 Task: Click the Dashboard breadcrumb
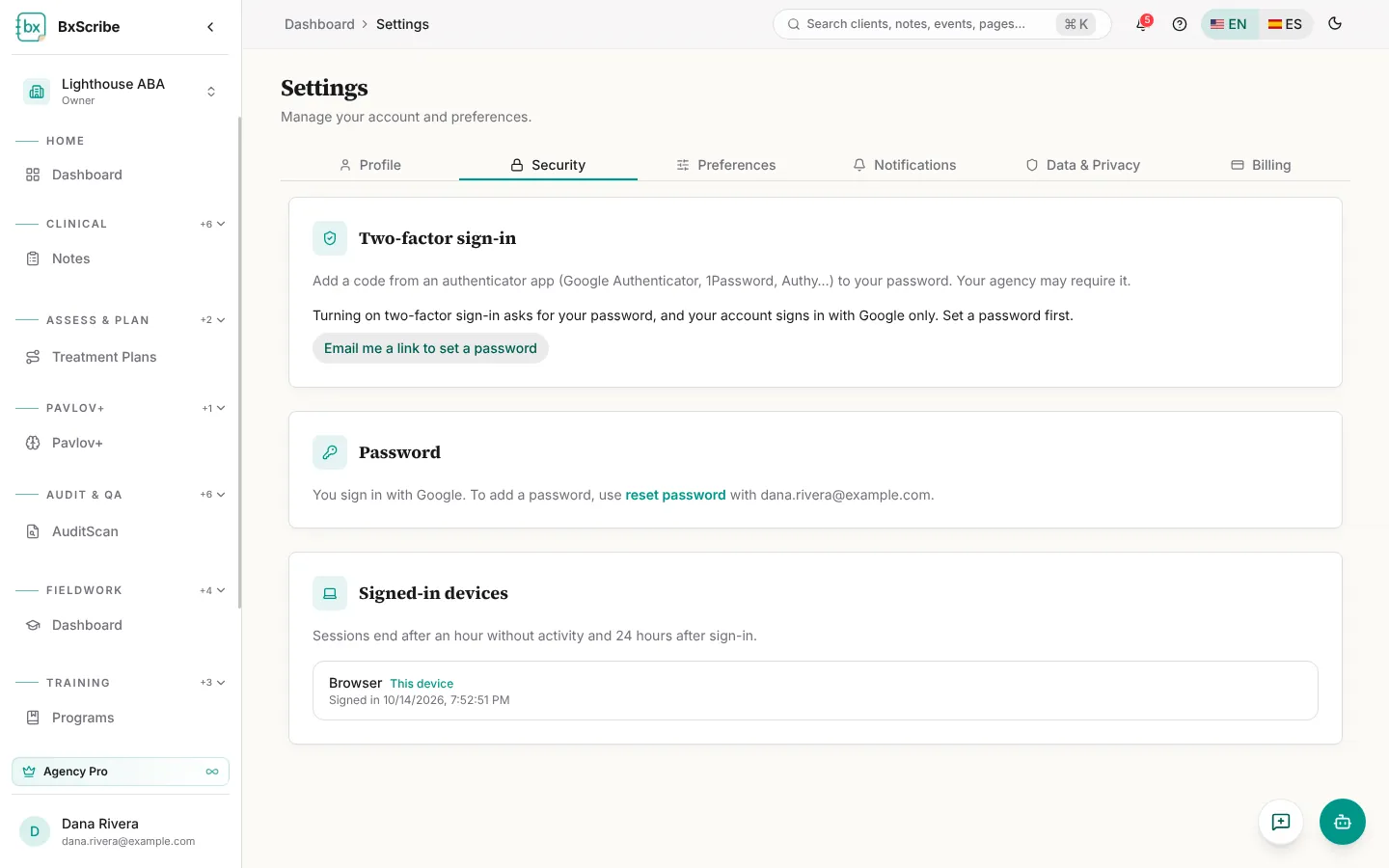pyautogui.click(x=319, y=24)
